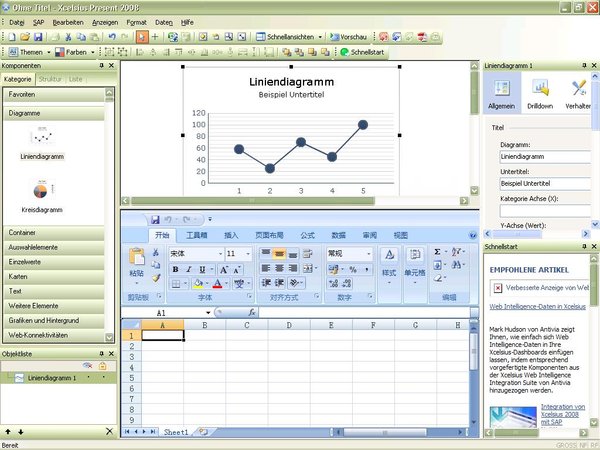Click the import spreadsheet globe icon
Image resolution: width=600 pixels, height=450 pixels.
pos(173,37)
